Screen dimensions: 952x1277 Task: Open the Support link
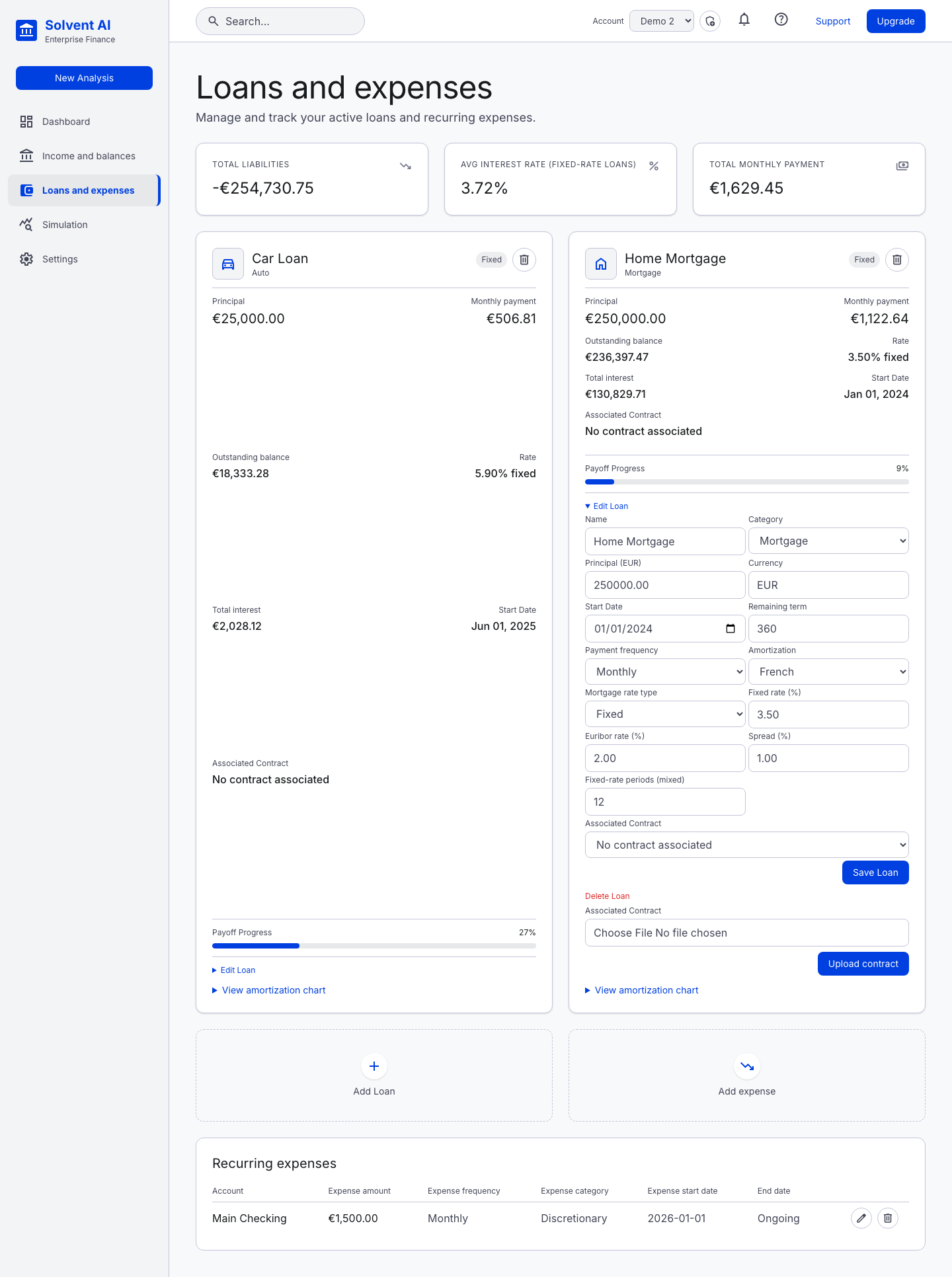pyautogui.click(x=833, y=21)
